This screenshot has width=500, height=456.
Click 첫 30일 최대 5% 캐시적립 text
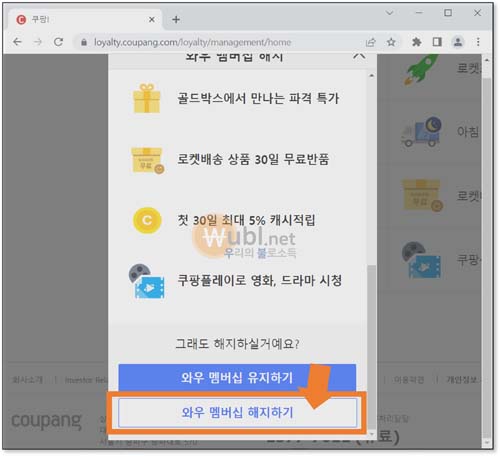point(246,220)
